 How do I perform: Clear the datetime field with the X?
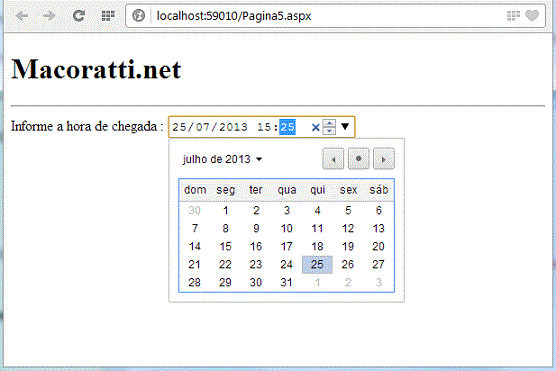click(x=315, y=127)
